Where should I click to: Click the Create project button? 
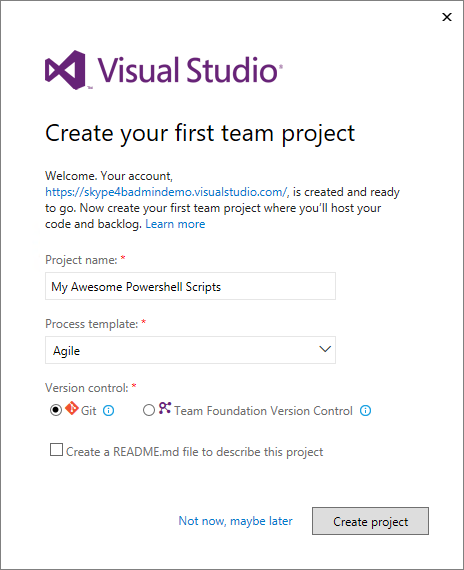click(370, 521)
